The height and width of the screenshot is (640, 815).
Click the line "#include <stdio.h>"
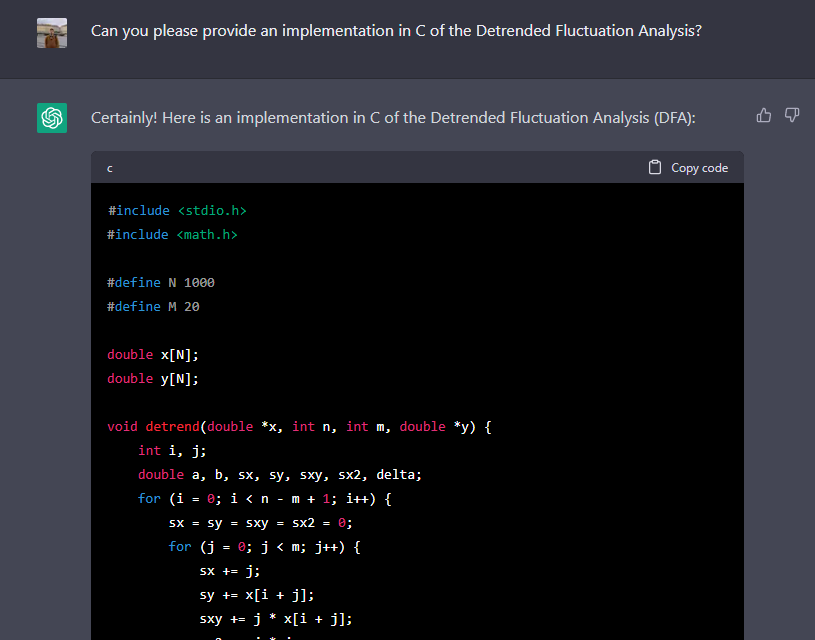(x=177, y=211)
